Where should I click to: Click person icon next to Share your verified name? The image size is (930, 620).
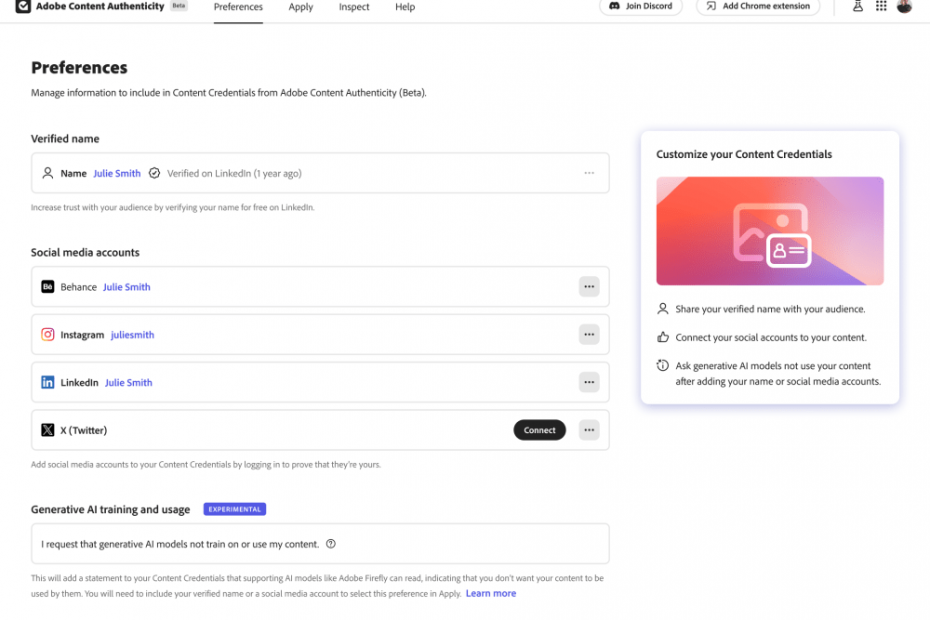click(x=663, y=309)
